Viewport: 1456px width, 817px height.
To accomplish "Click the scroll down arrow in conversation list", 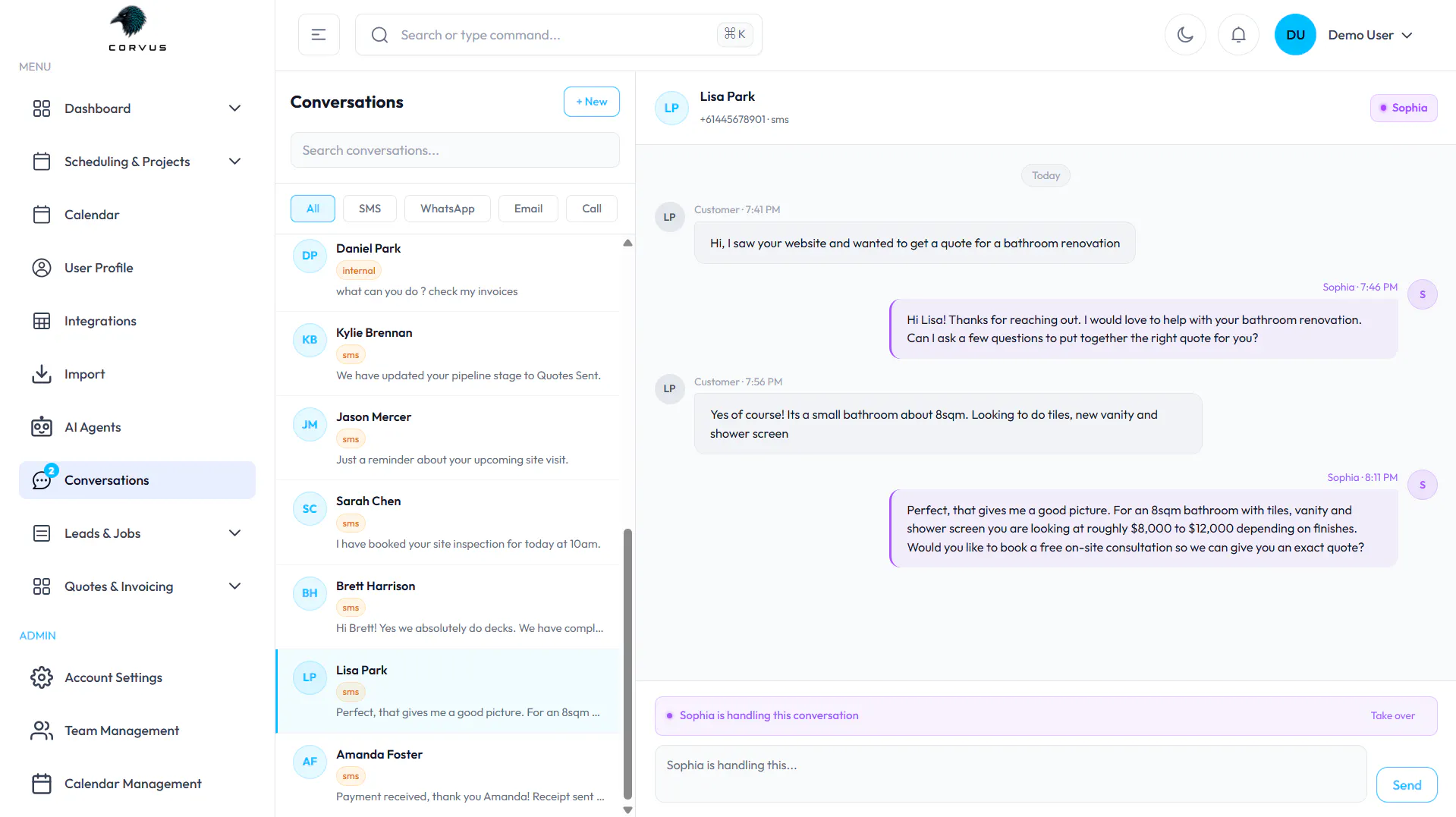I will 627,810.
